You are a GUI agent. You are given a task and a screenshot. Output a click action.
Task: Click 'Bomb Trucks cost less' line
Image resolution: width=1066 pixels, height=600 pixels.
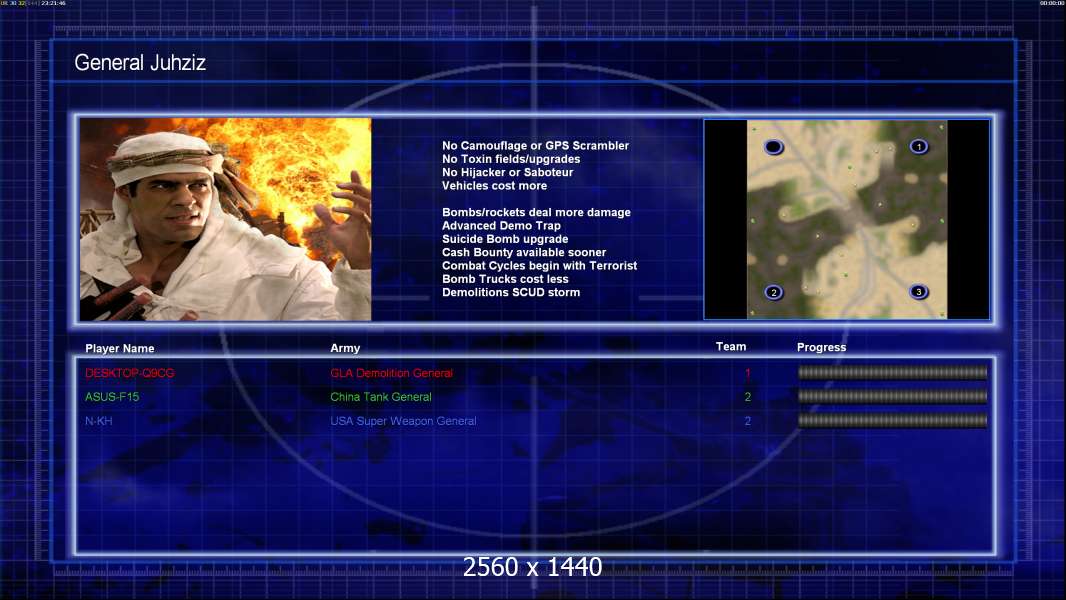505,279
